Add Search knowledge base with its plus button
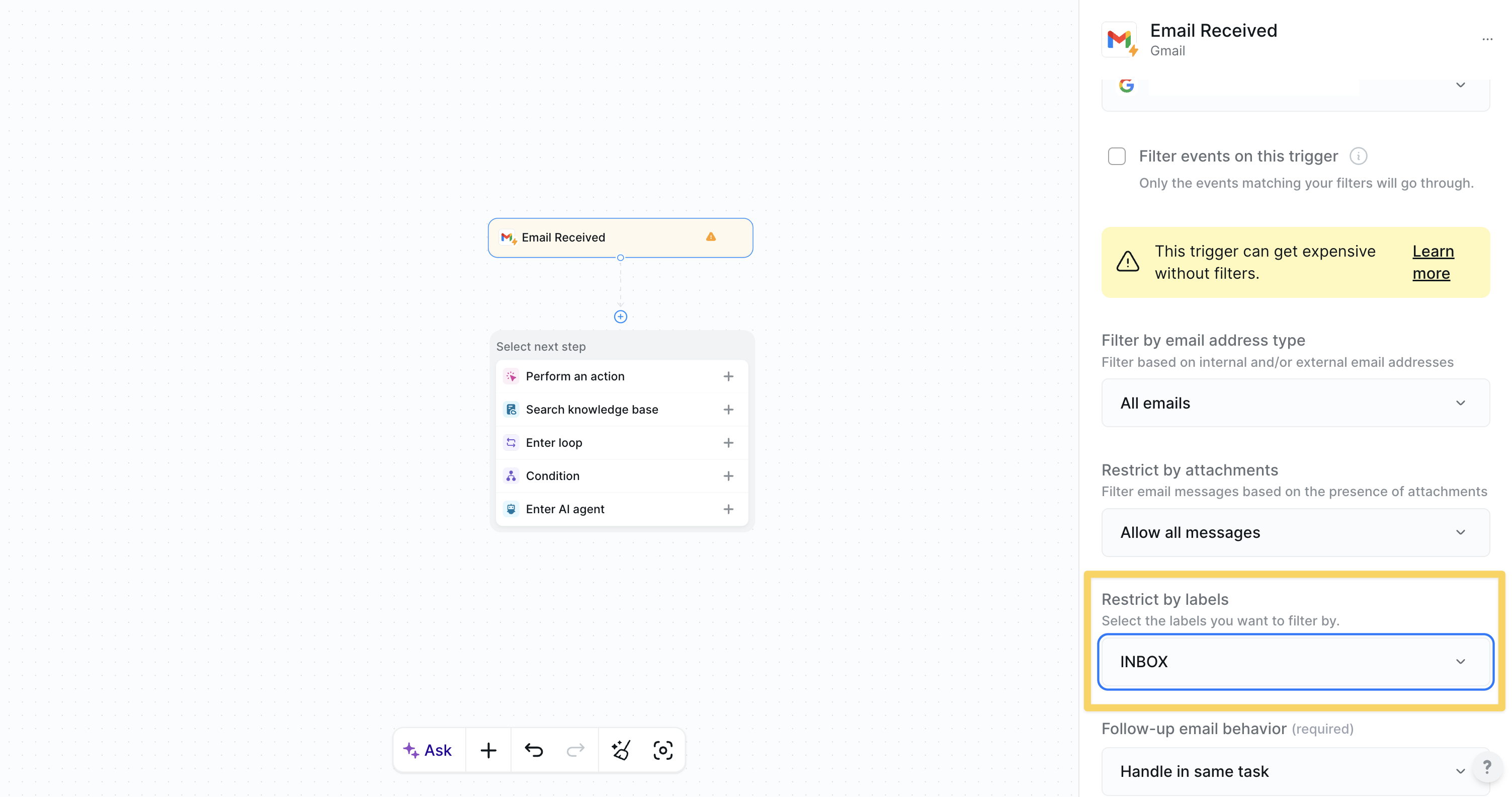Image resolution: width=1512 pixels, height=797 pixels. (x=728, y=410)
